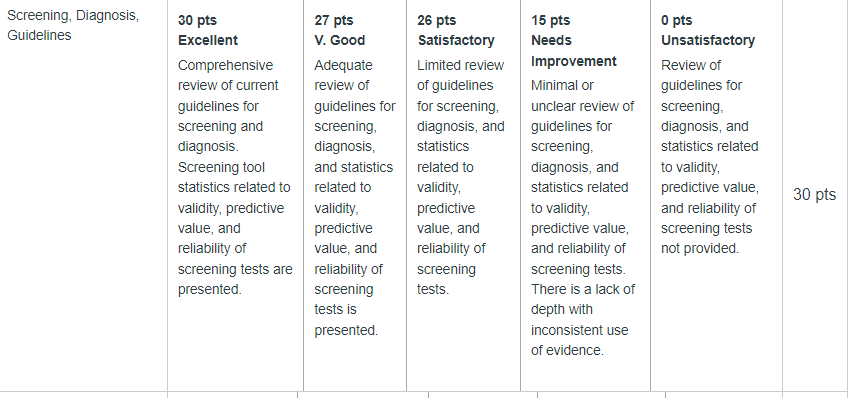
Task: Click the 'Needs Improvement' label text
Action: tap(574, 51)
